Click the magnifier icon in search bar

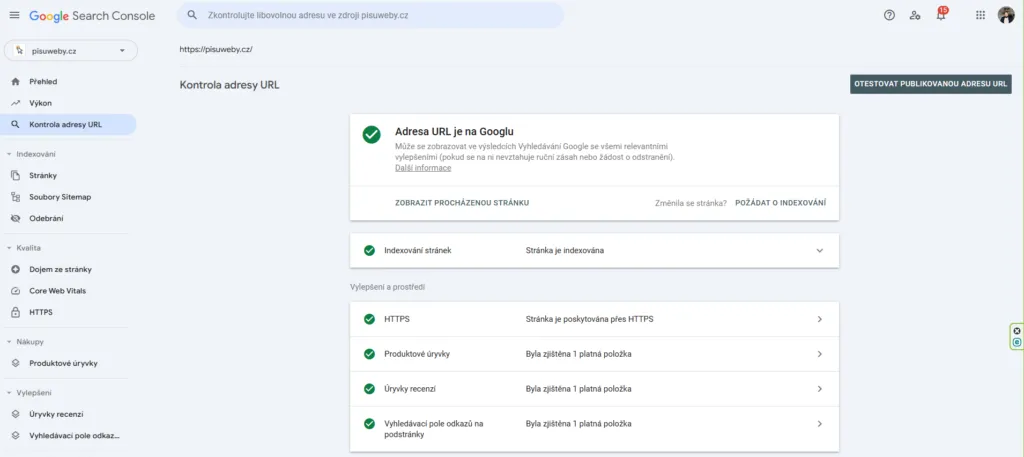[x=193, y=15]
